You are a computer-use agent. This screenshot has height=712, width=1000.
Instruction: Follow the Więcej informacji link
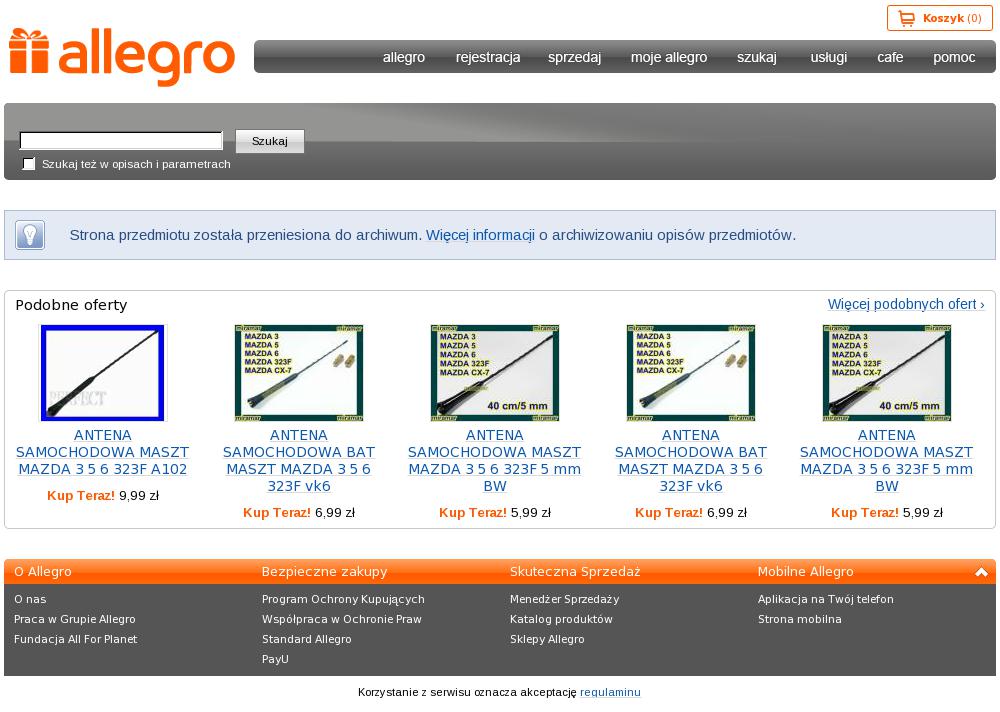pyautogui.click(x=480, y=235)
